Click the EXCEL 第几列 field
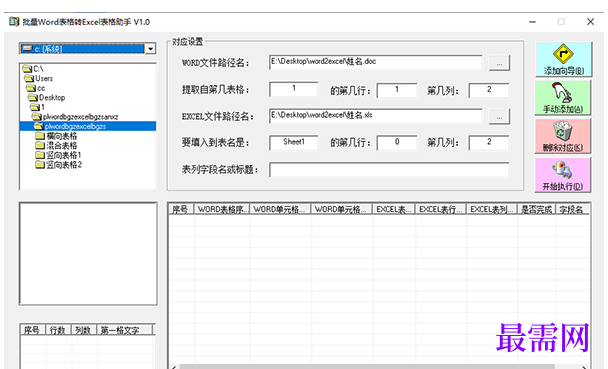The width and height of the screenshot is (608, 369). (489, 143)
